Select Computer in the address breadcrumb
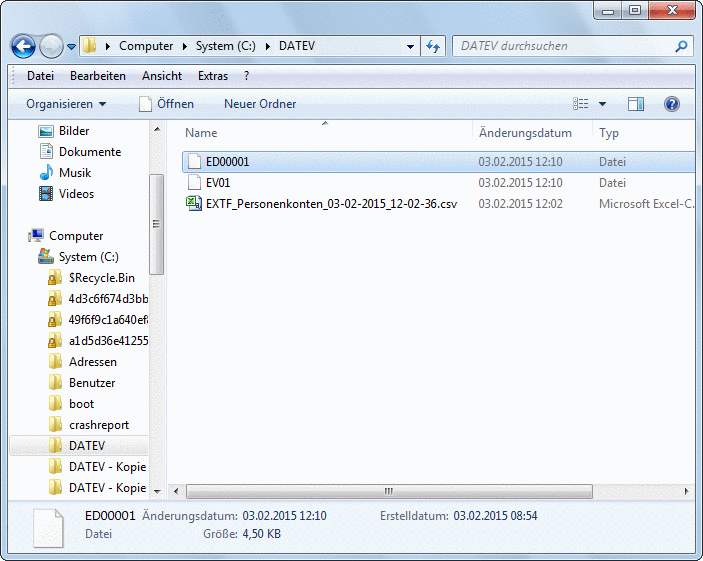The width and height of the screenshot is (703, 561). [146, 46]
